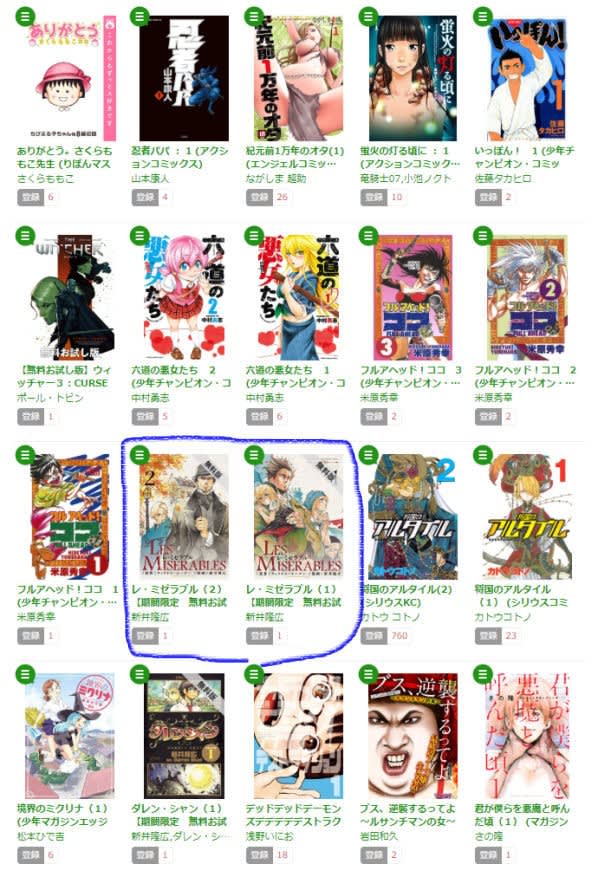Click 登録 button under ありがとう。さくらももこ先生
598x877 pixels.
(30, 197)
